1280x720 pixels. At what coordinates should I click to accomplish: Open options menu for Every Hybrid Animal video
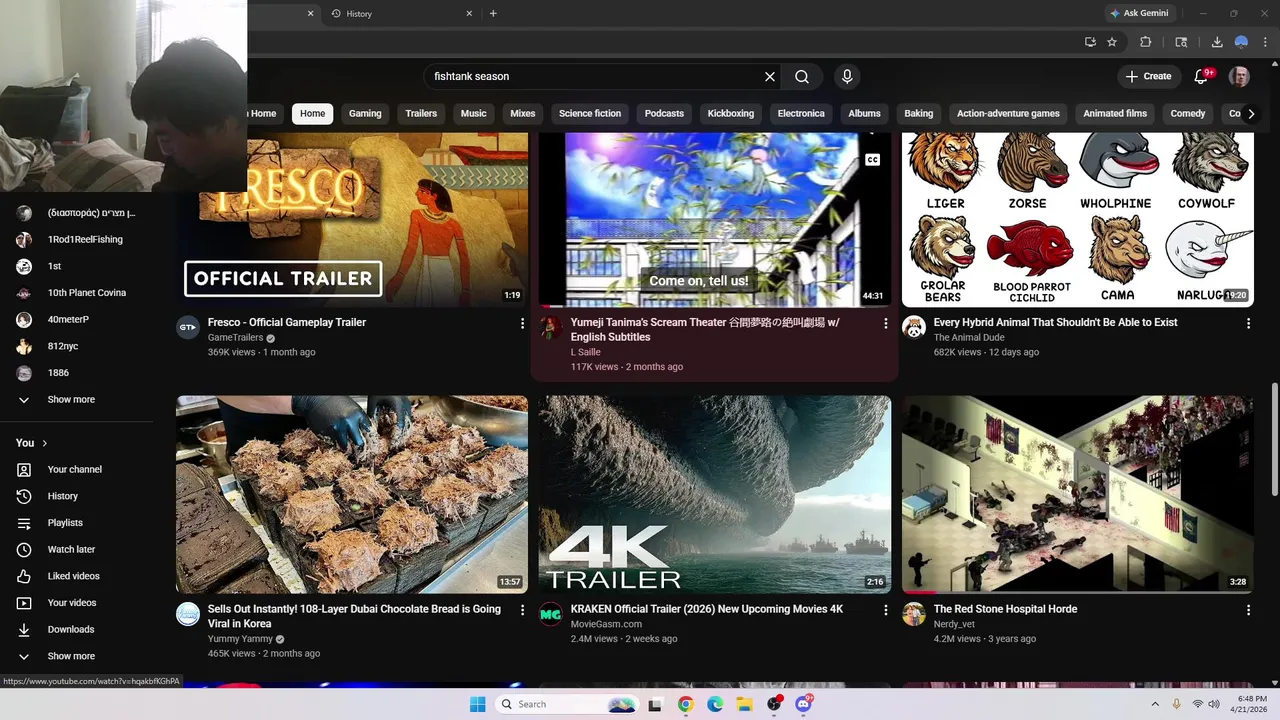click(1248, 323)
